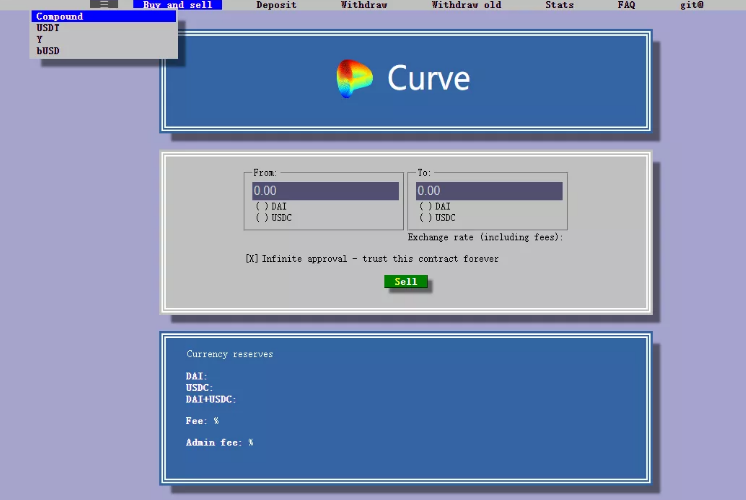Click the Admin fee: % line
746x500 pixels.
(x=219, y=442)
